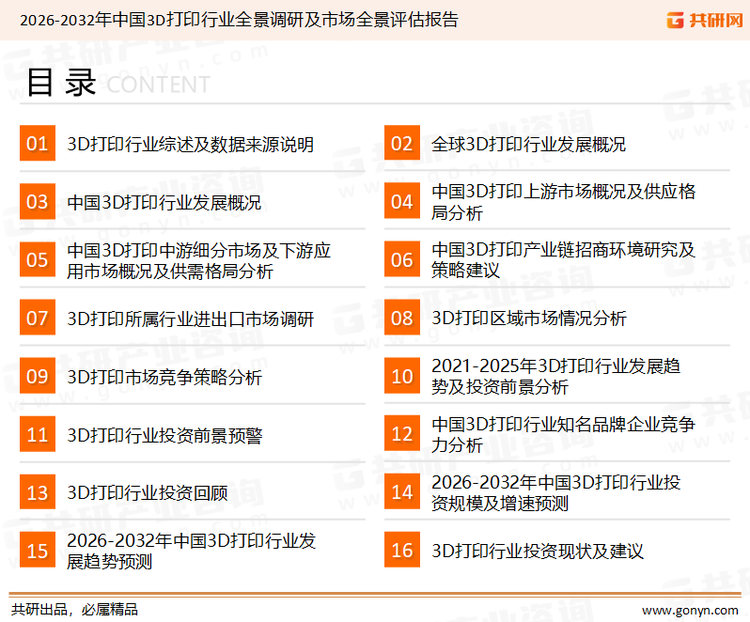Open chapter 中国3D打印行业发展概况
Viewport: 750px width, 622px height.
[164, 202]
